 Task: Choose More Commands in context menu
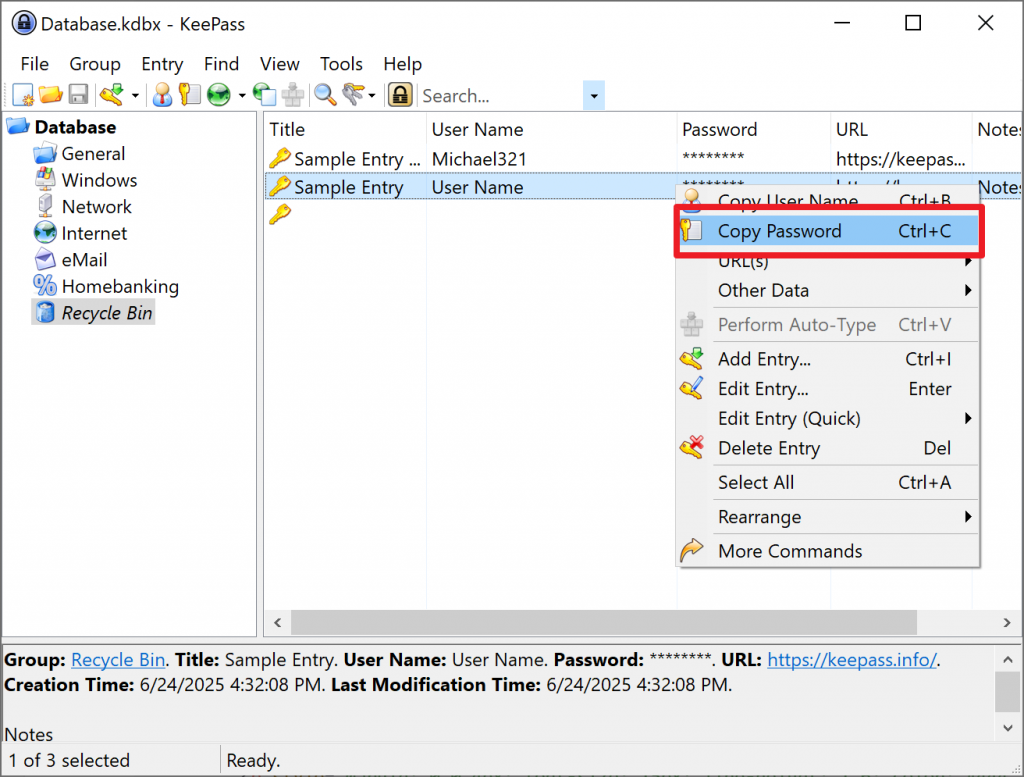[828, 552]
